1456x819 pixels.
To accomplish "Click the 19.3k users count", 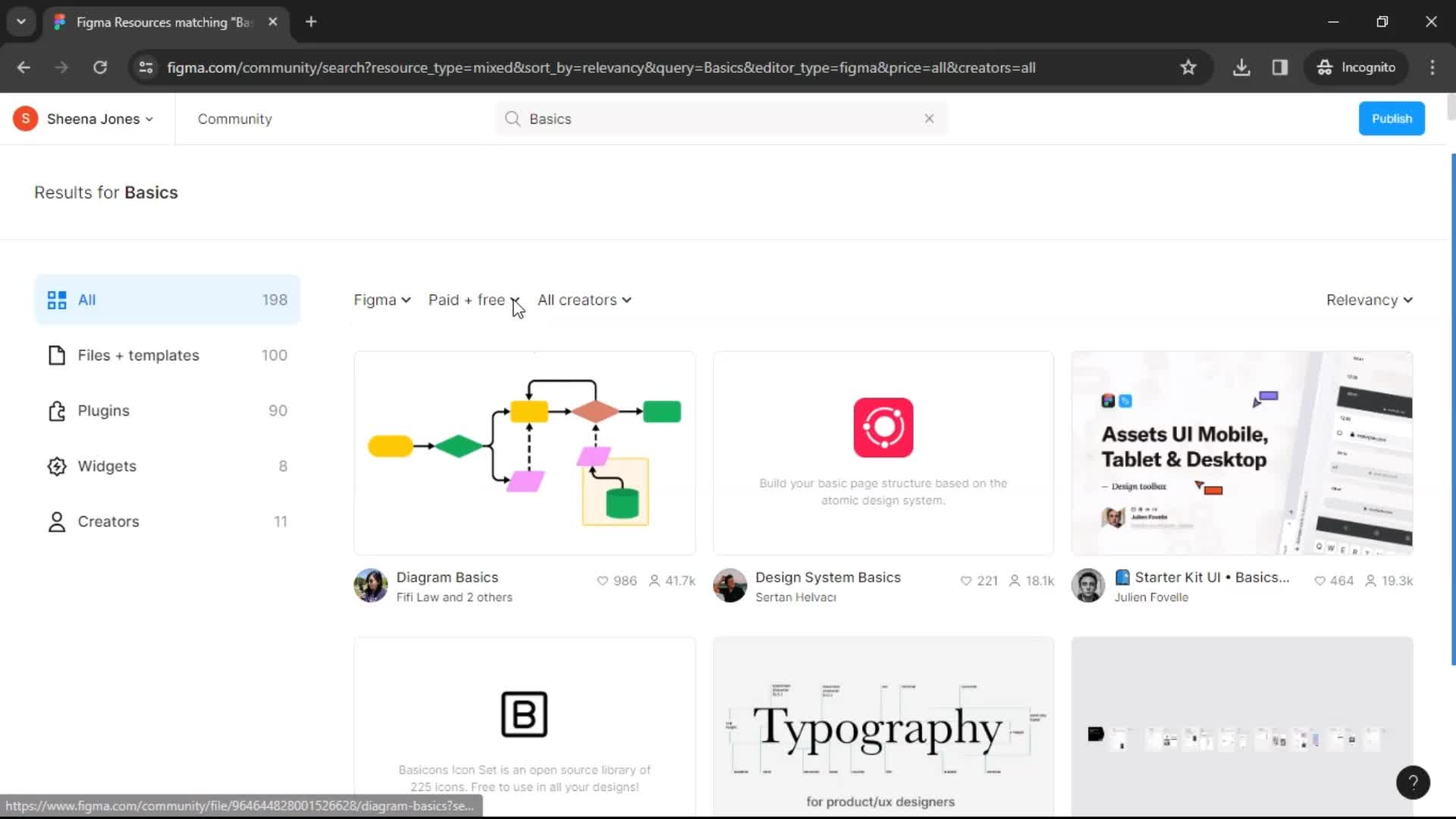I will click(x=1389, y=581).
